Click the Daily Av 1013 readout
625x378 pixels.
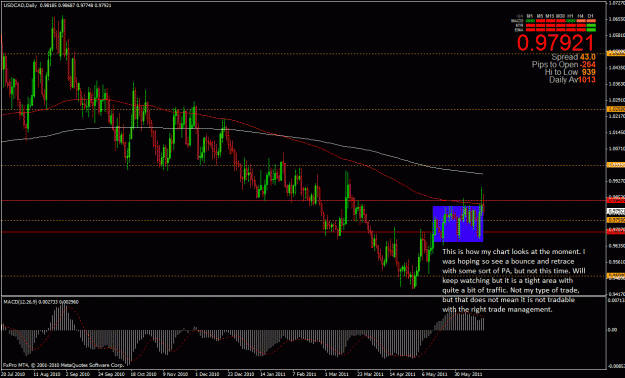[572, 80]
